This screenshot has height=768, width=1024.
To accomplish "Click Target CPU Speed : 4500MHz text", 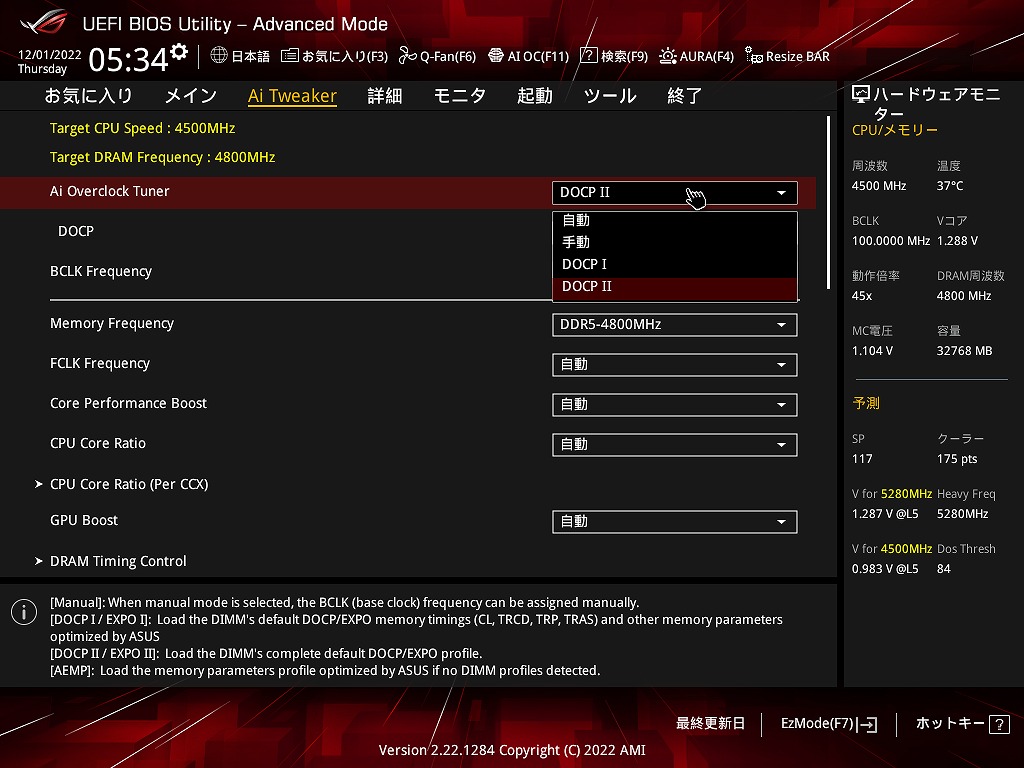I will click(x=142, y=128).
